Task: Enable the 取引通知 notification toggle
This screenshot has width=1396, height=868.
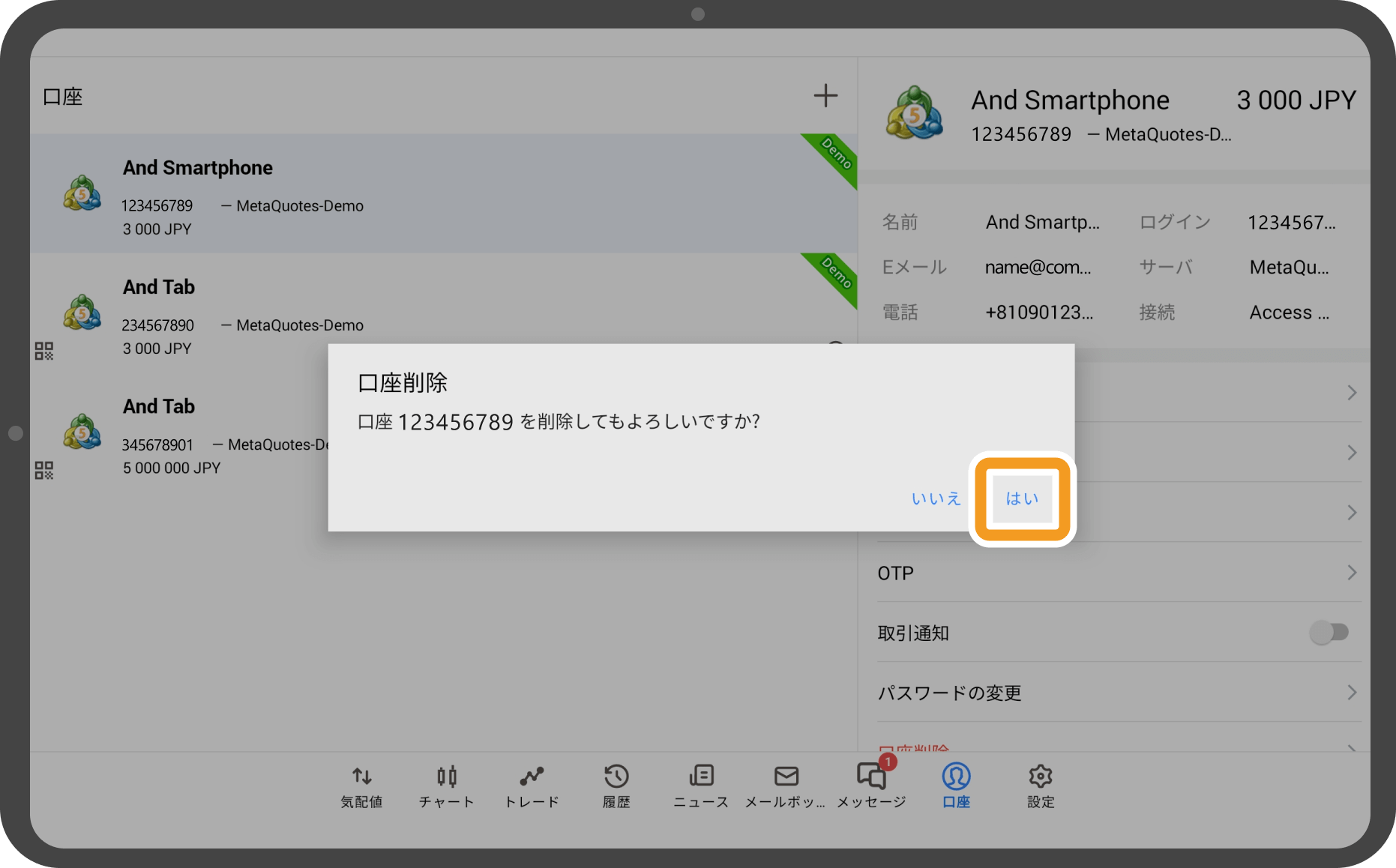Action: tap(1328, 632)
